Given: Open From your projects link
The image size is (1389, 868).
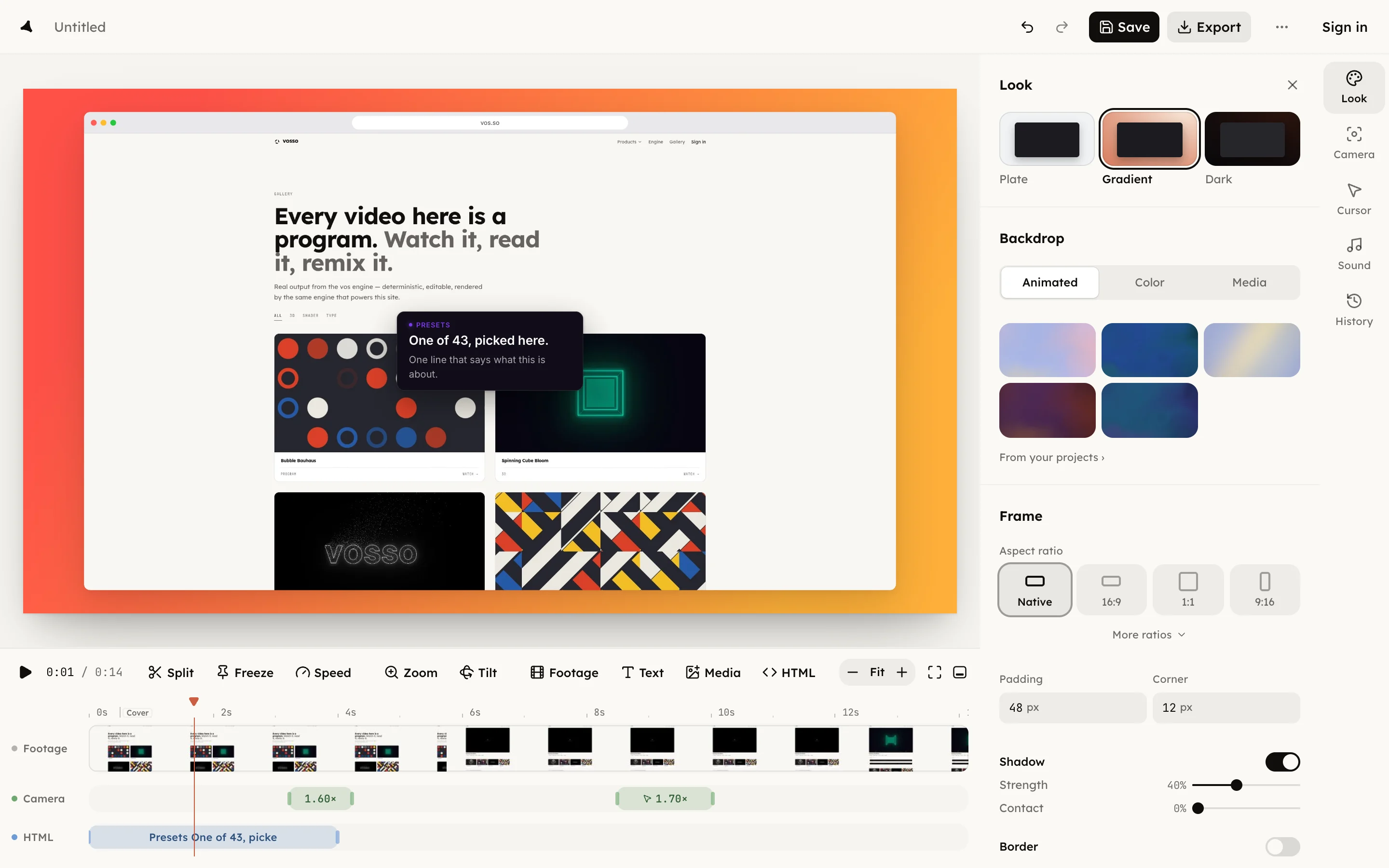Looking at the screenshot, I should point(1051,457).
